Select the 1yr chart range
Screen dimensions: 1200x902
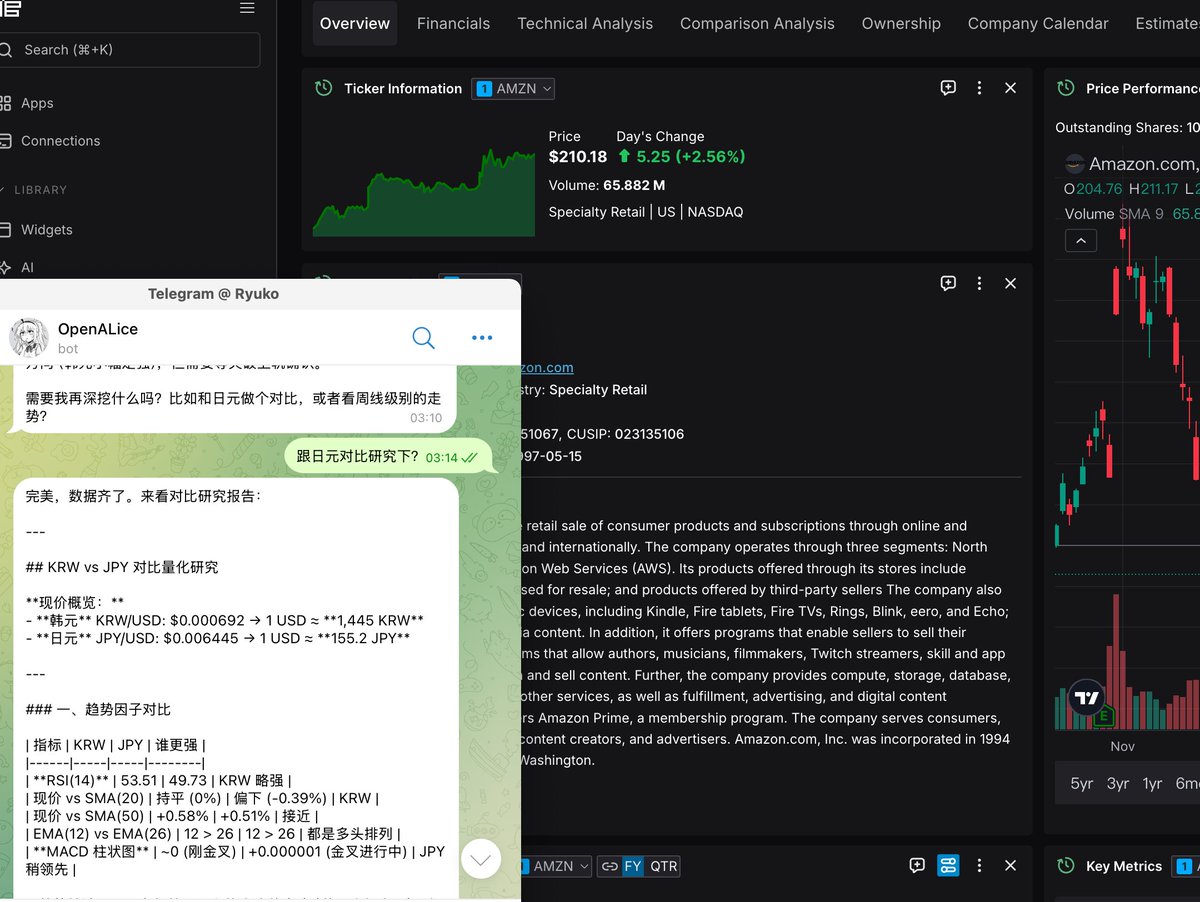pos(1152,783)
